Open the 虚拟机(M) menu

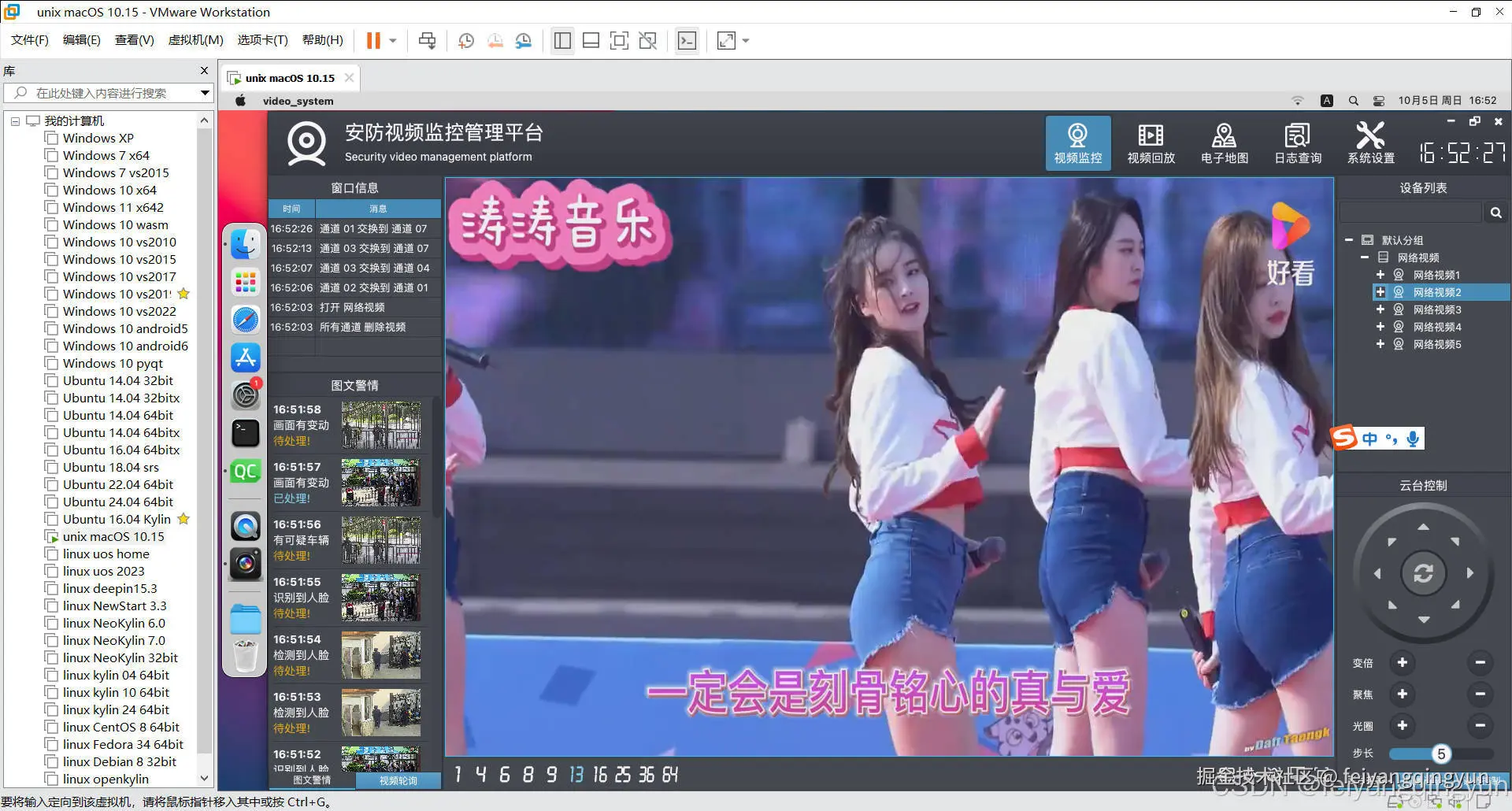[x=196, y=40]
